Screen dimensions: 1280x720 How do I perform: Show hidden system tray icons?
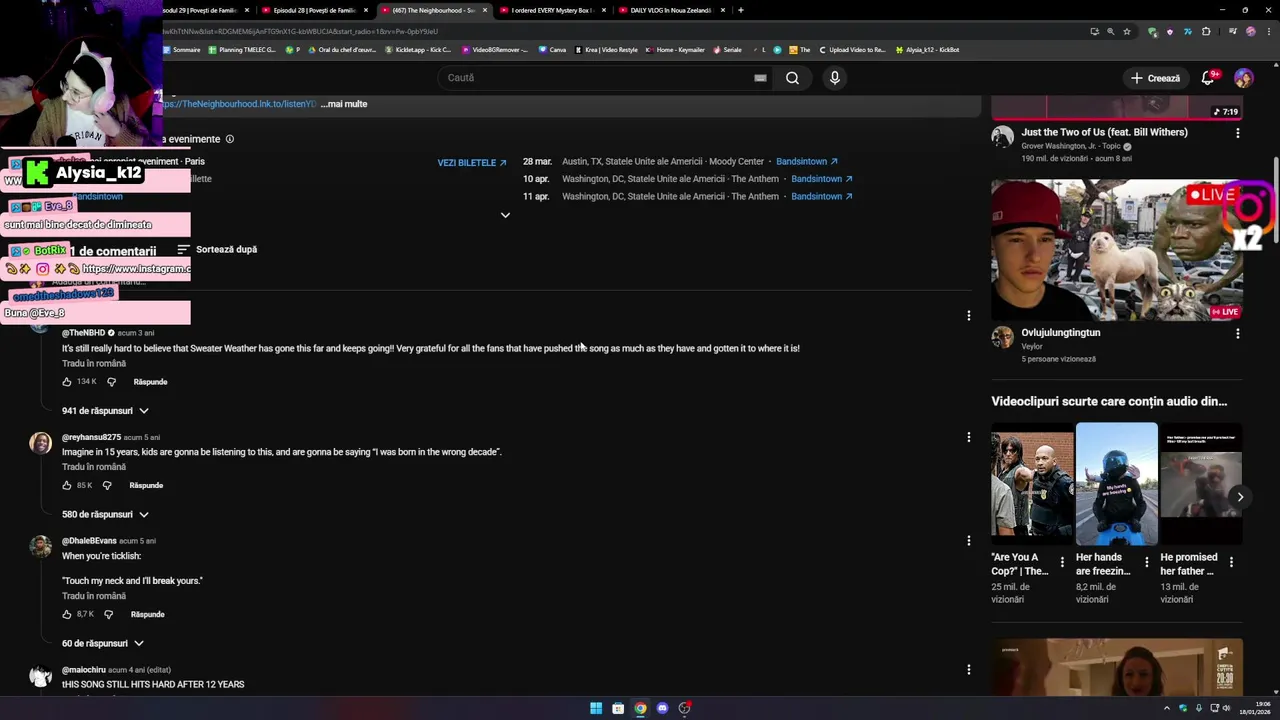click(1168, 708)
